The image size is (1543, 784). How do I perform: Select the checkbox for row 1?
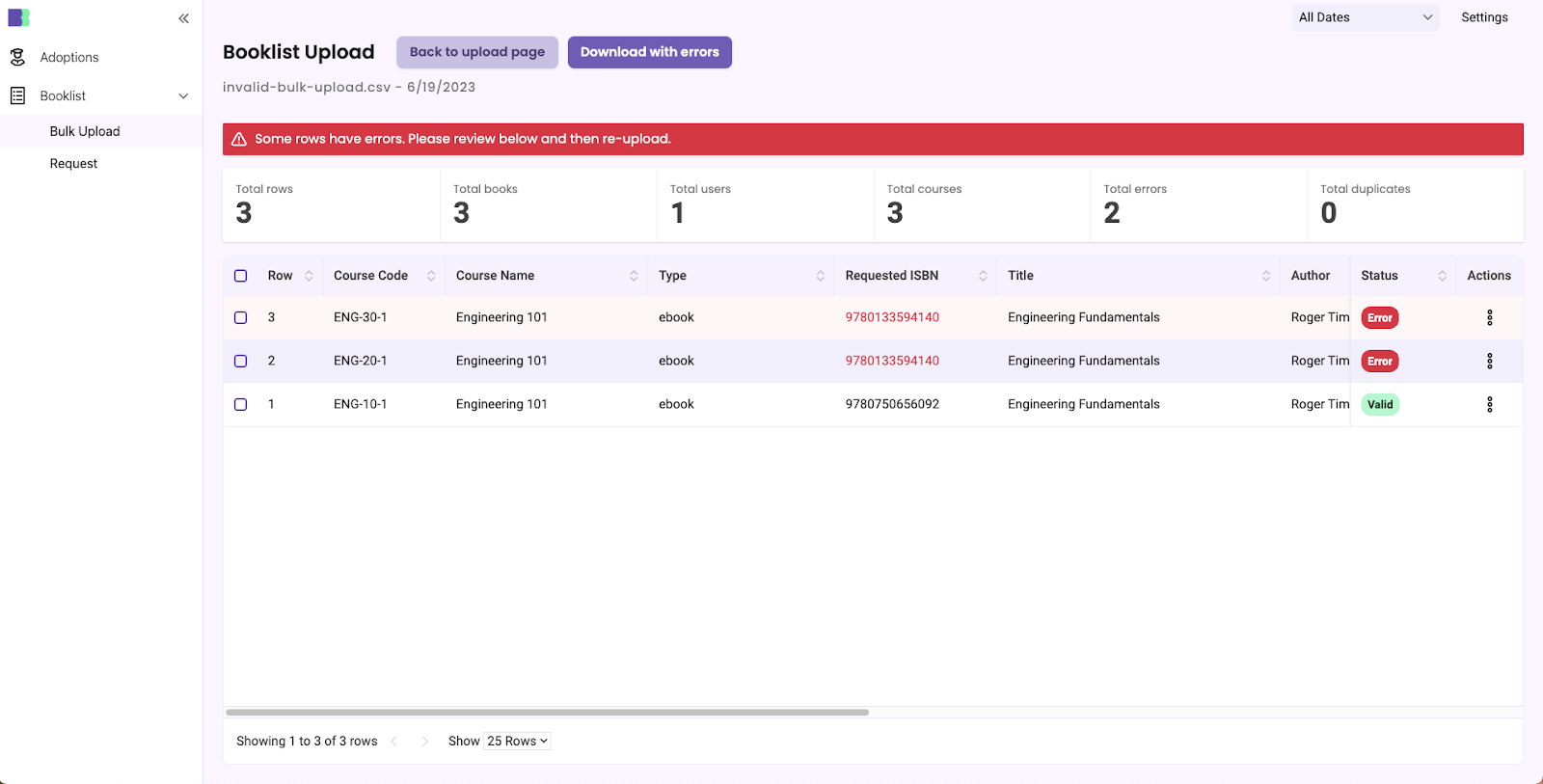[x=241, y=404]
